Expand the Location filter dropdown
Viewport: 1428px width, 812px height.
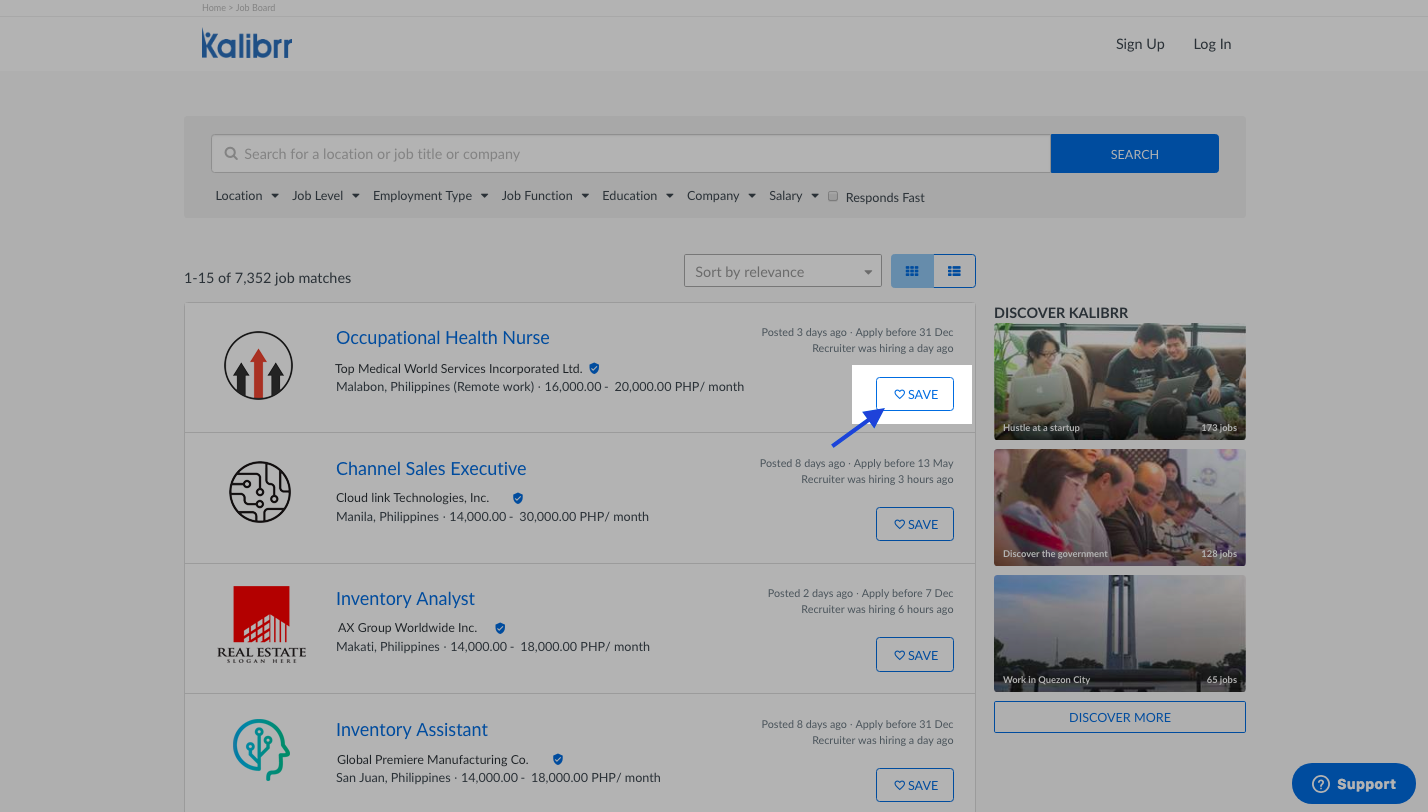coord(247,196)
